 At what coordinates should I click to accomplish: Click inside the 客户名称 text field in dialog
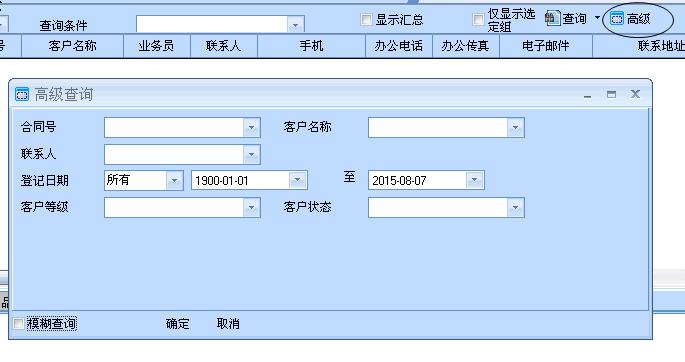coord(438,128)
